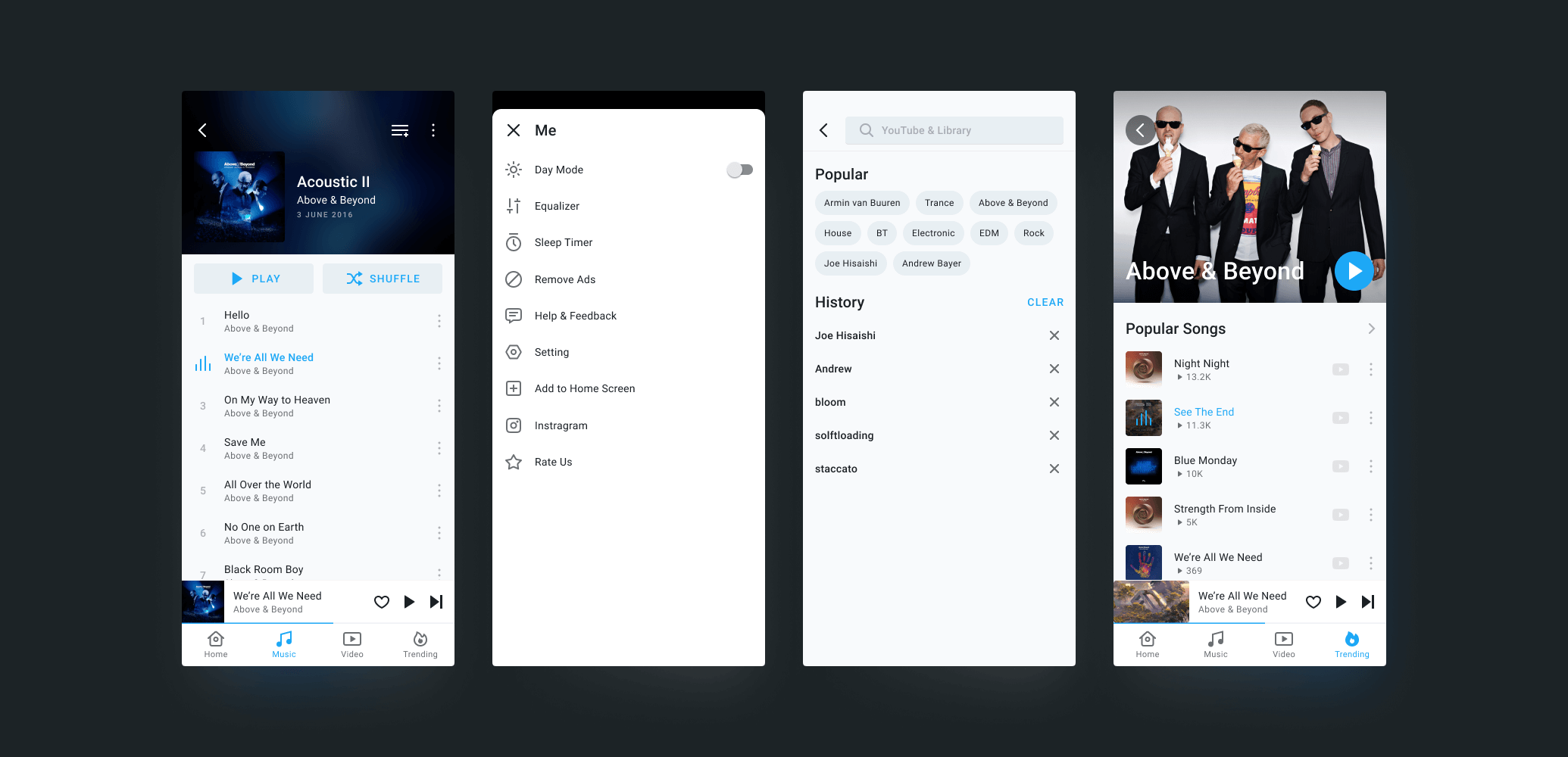Open the Setting entry
Screen dimensions: 1568x757
pos(629,352)
